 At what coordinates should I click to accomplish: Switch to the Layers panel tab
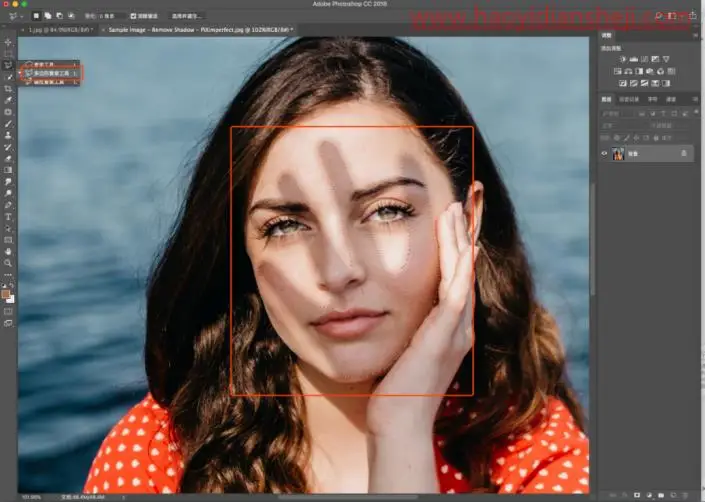pos(607,99)
